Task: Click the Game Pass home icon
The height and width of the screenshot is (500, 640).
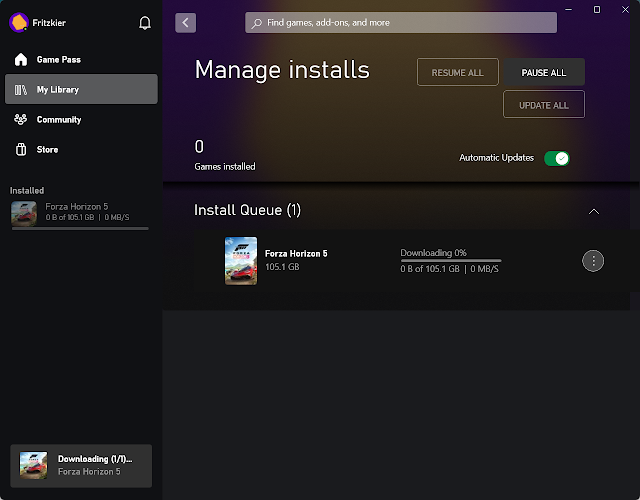Action: click(21, 60)
